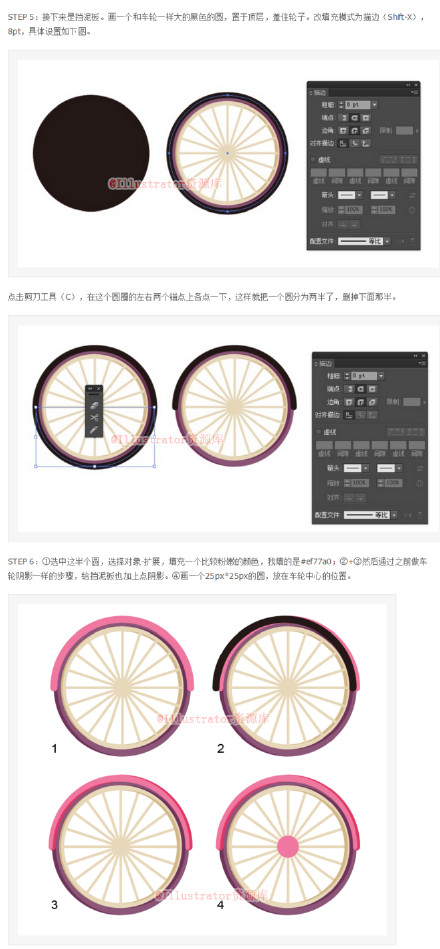Image resolution: width=440 pixels, height=949 pixels.
Task: Click the first dash length field in upper panel
Action: (319, 172)
